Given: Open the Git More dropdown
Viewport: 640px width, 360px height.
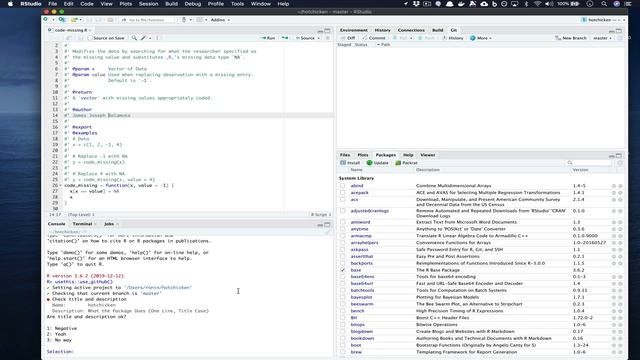Looking at the screenshot, I should [480, 38].
